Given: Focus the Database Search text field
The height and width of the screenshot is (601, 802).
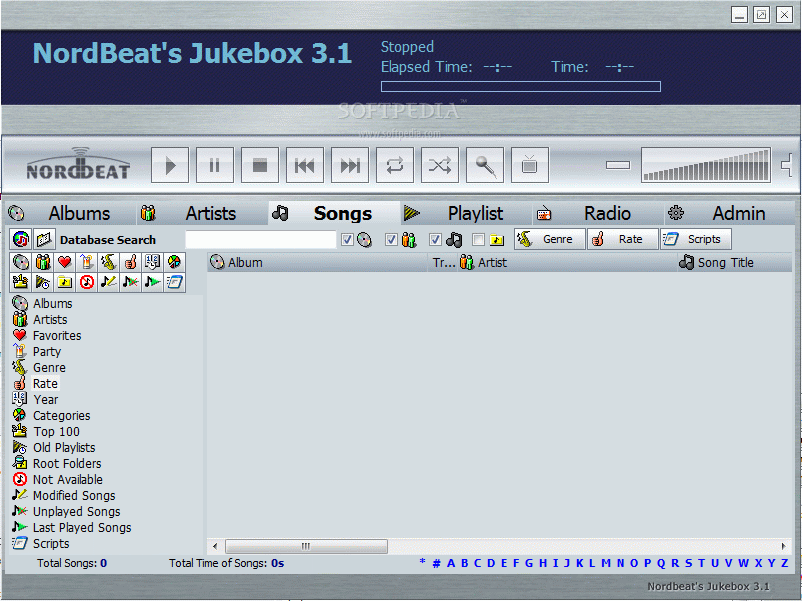Looking at the screenshot, I should (x=260, y=239).
